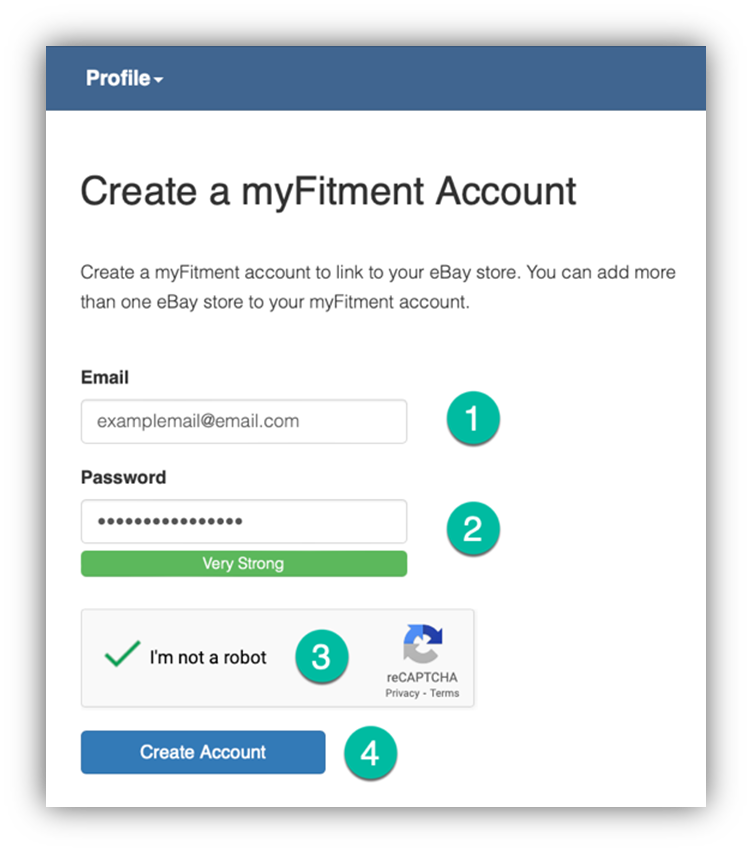Click the green step 1 badge

click(x=473, y=418)
